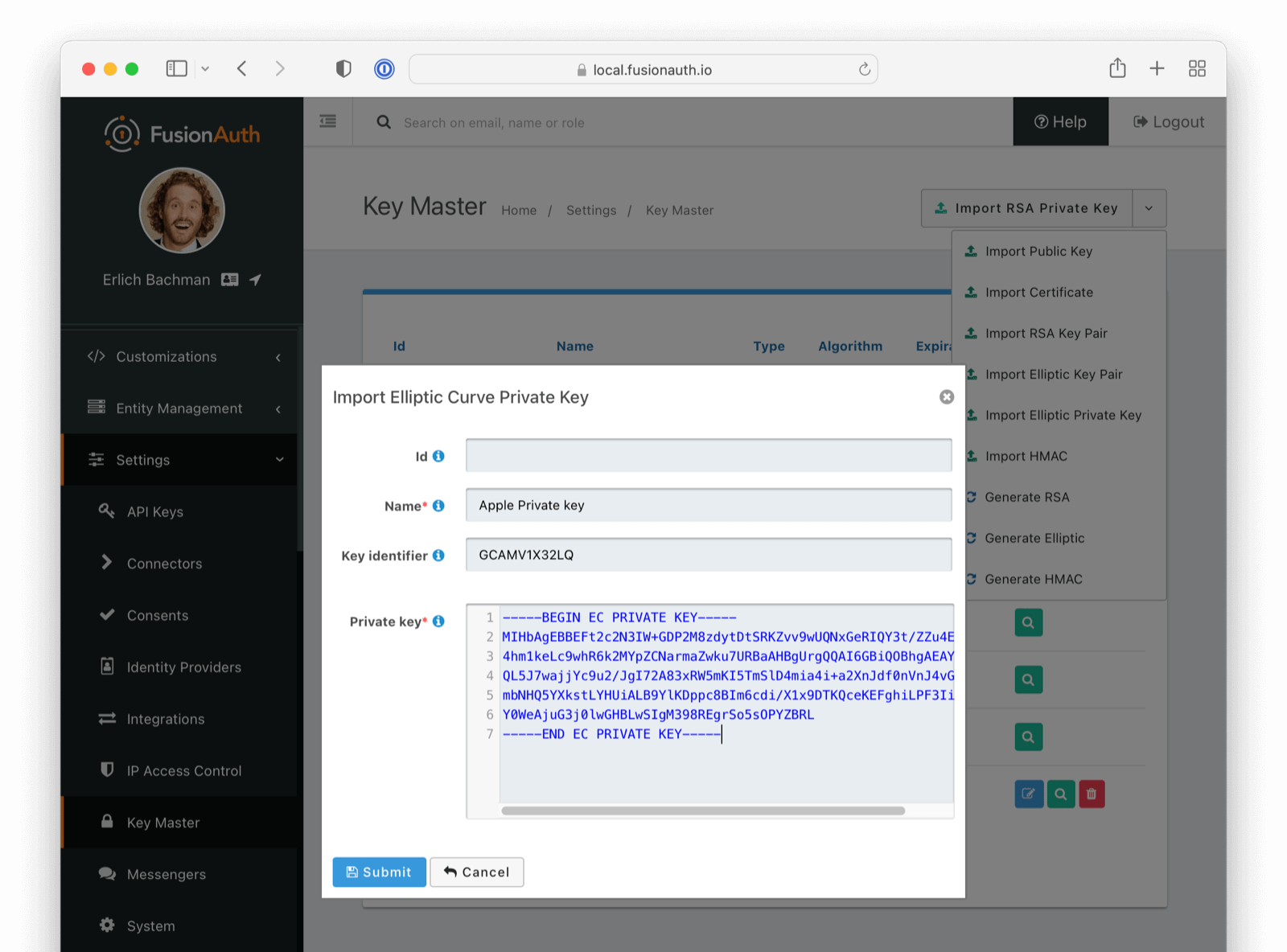Click the Key identifier input field
Image resolution: width=1287 pixels, height=952 pixels.
[x=708, y=554]
